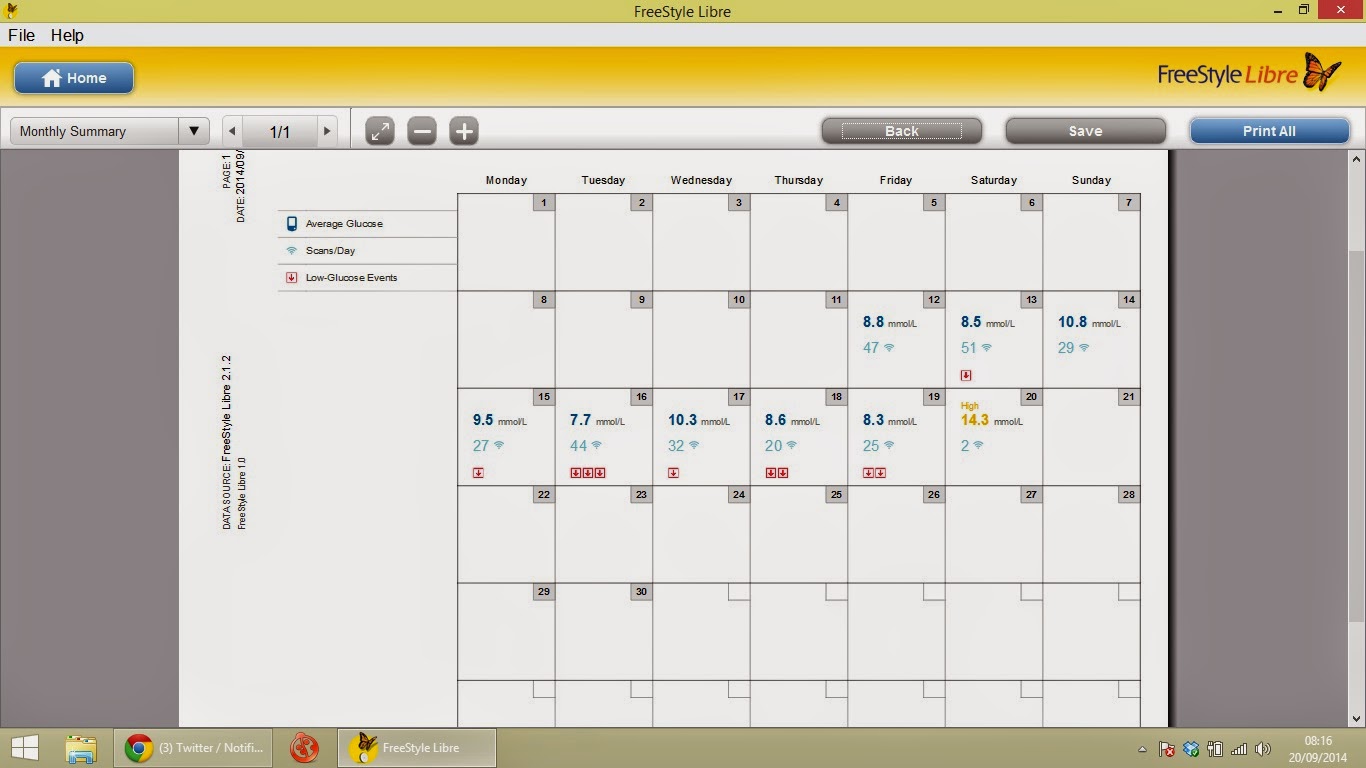Viewport: 1366px width, 768px height.
Task: Select the 8.5 mmol/L average on the 13th
Action: click(987, 323)
